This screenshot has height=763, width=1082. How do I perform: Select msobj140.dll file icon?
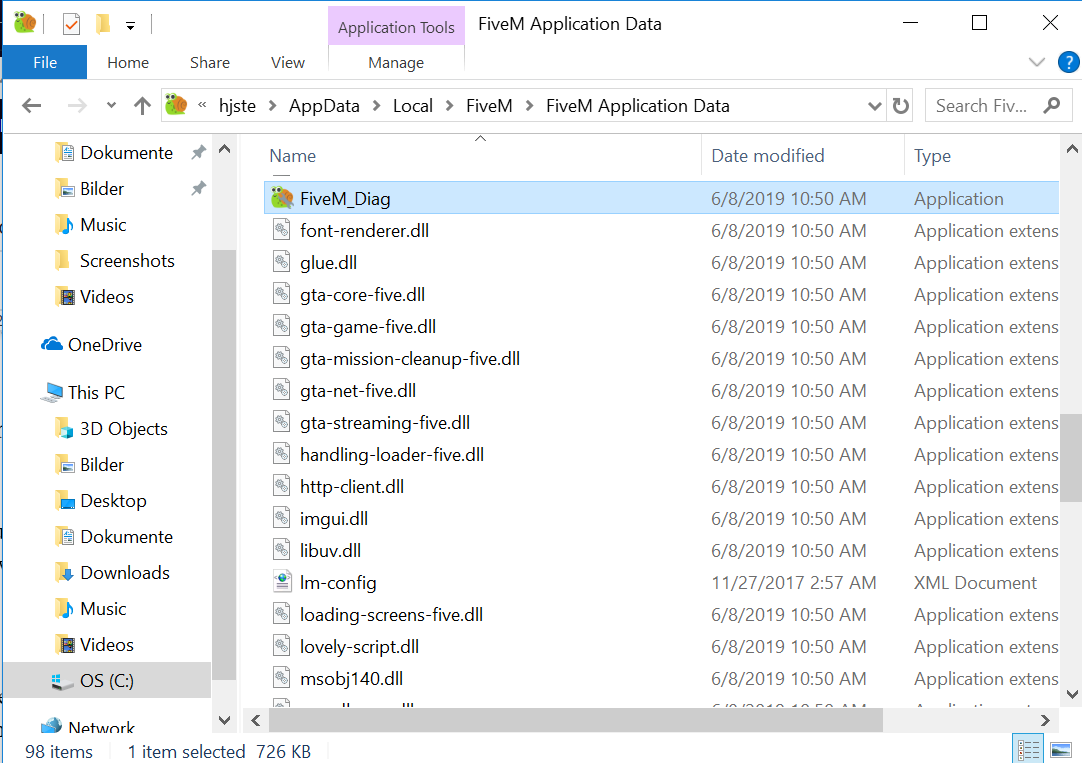click(282, 678)
